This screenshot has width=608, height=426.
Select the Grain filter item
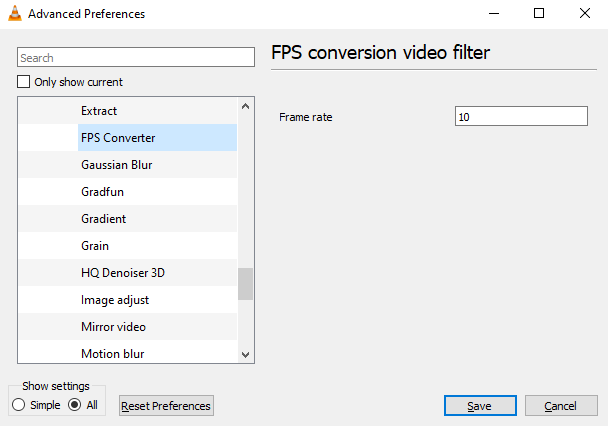[x=95, y=246]
